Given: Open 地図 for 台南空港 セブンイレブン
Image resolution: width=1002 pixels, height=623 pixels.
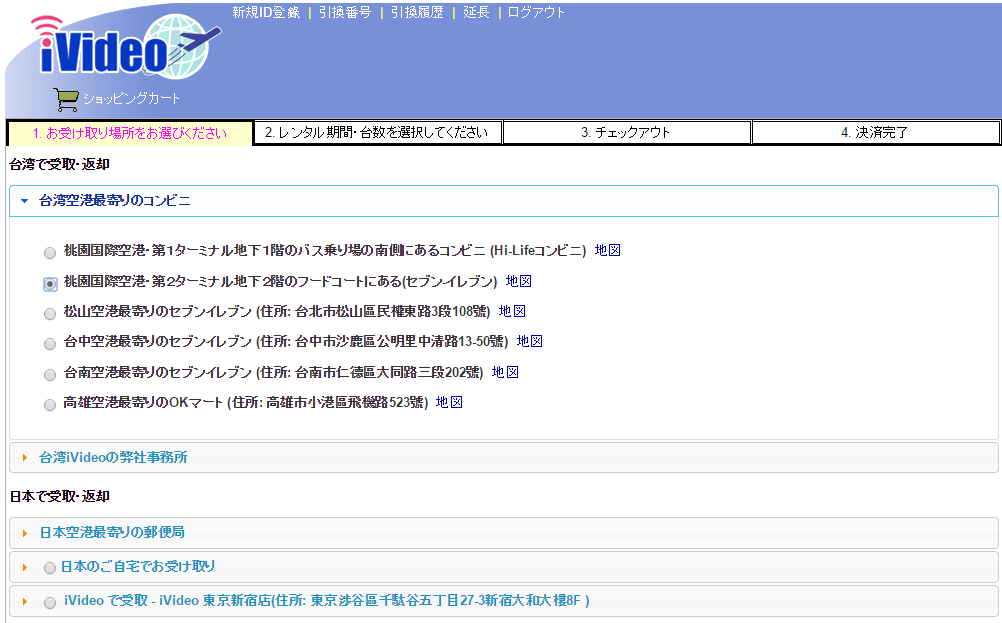Looking at the screenshot, I should tap(505, 372).
